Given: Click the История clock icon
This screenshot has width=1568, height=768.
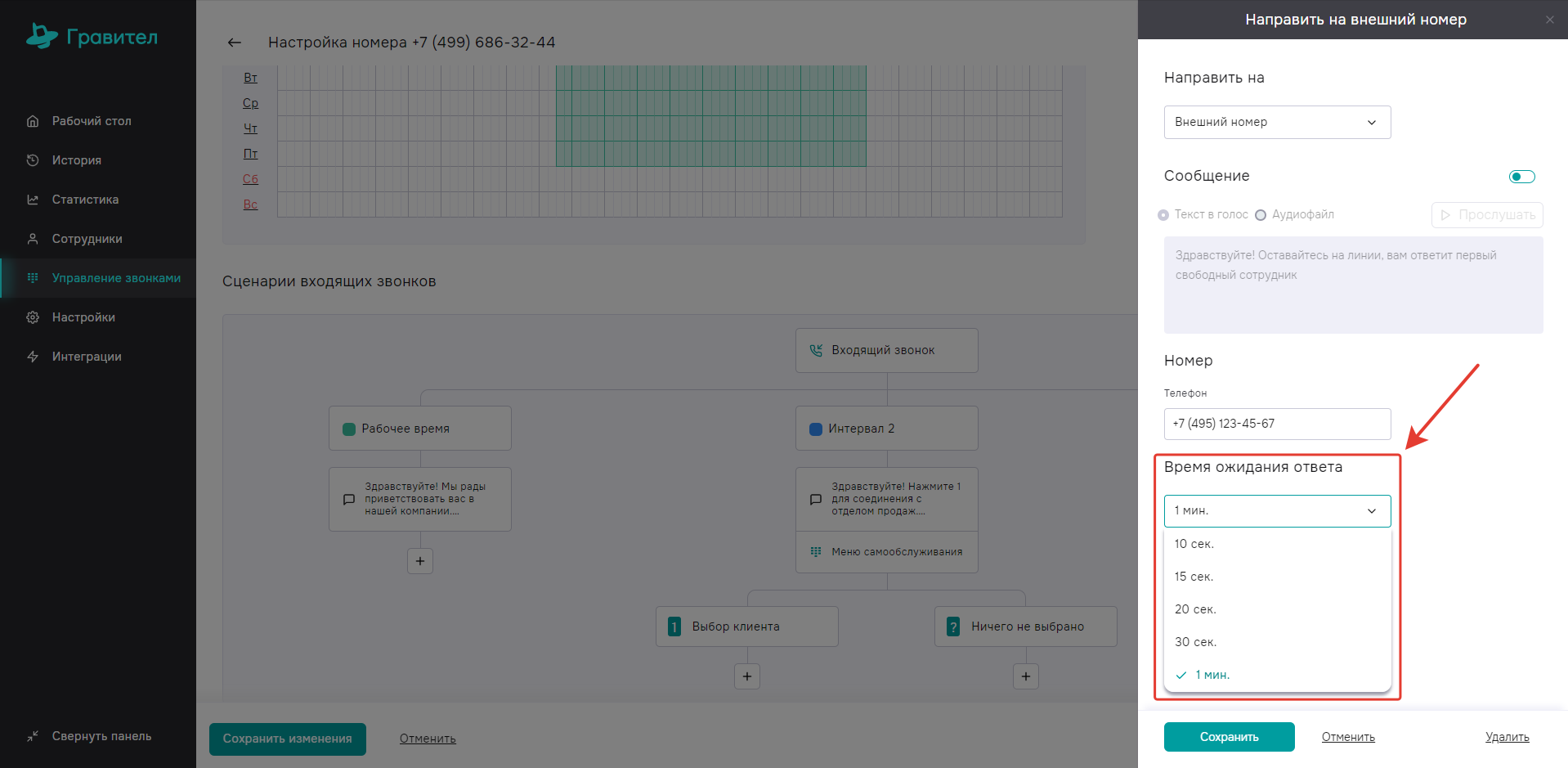Looking at the screenshot, I should [x=33, y=160].
